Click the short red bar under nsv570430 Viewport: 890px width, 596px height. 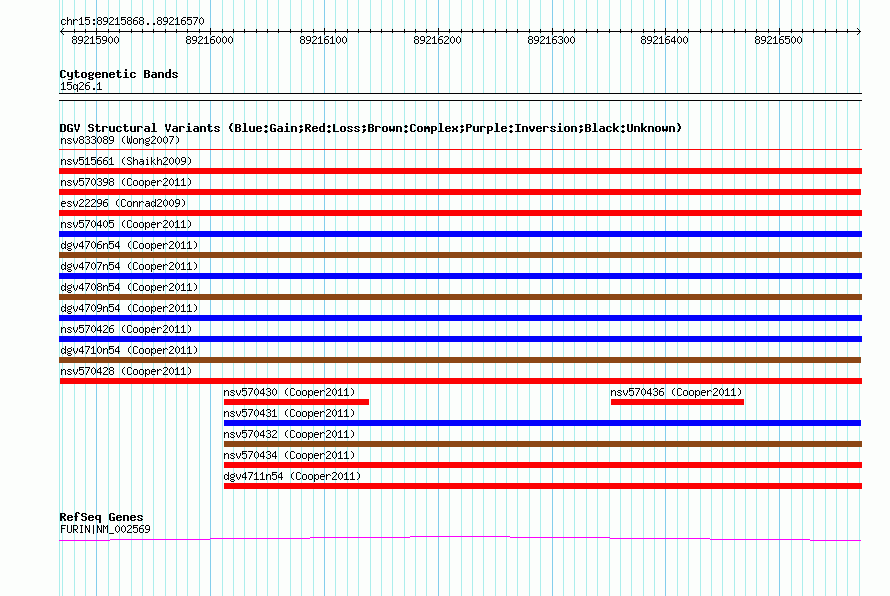click(x=296, y=402)
